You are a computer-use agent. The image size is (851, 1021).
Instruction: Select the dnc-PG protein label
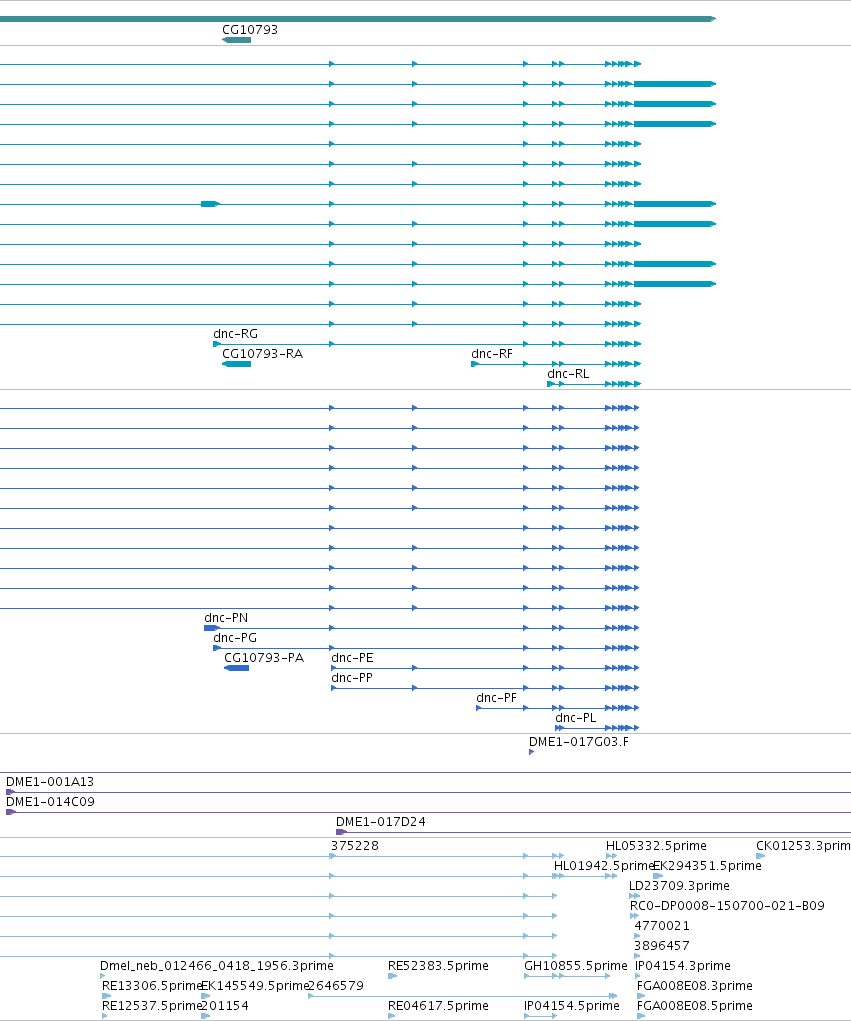point(235,637)
